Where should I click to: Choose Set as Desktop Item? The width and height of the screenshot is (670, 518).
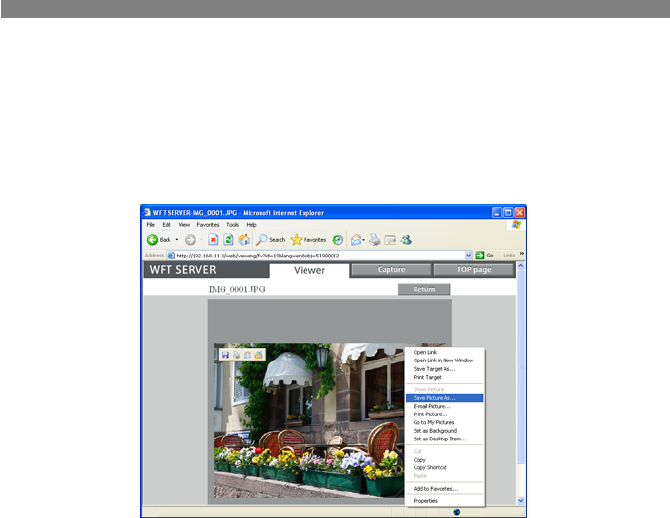pyautogui.click(x=444, y=439)
